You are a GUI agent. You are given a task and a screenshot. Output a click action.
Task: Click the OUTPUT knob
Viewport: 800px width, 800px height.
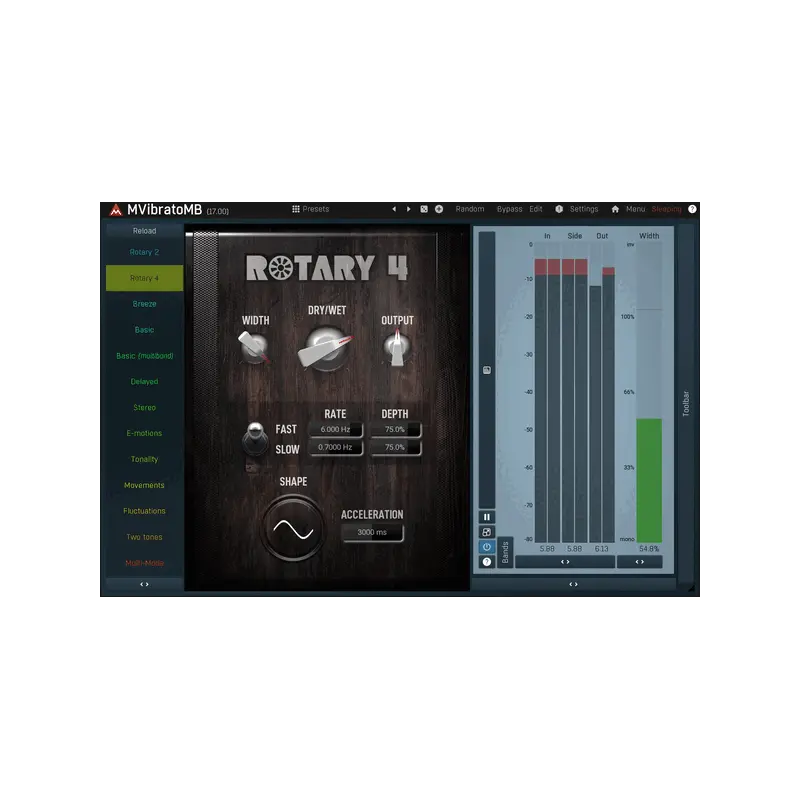pyautogui.click(x=397, y=347)
